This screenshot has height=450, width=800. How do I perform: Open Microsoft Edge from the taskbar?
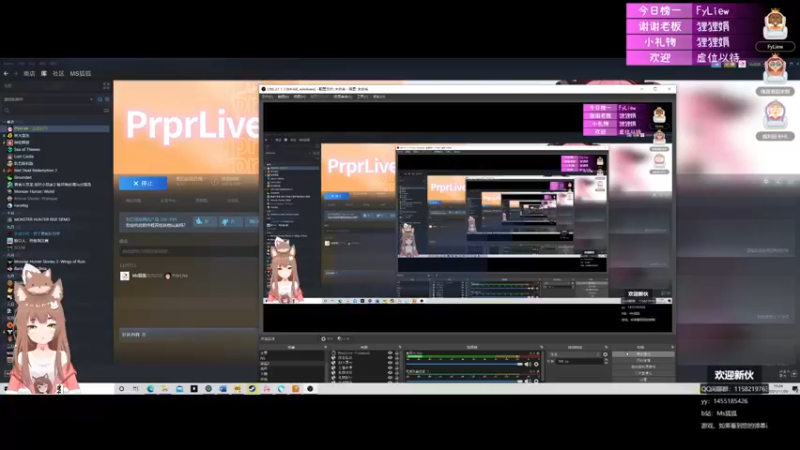pos(150,389)
